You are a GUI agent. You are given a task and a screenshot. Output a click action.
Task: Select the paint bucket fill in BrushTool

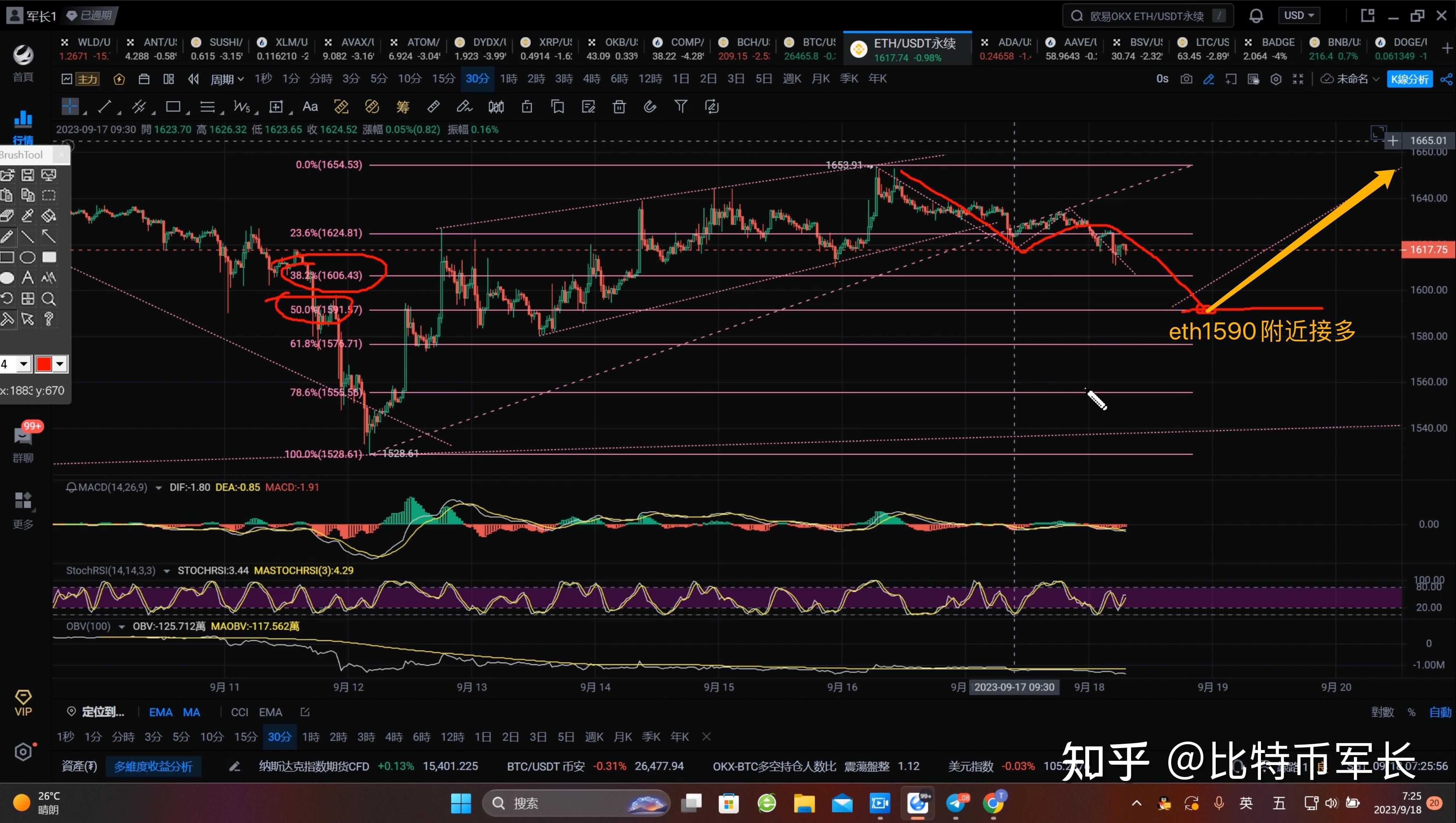coord(49,215)
